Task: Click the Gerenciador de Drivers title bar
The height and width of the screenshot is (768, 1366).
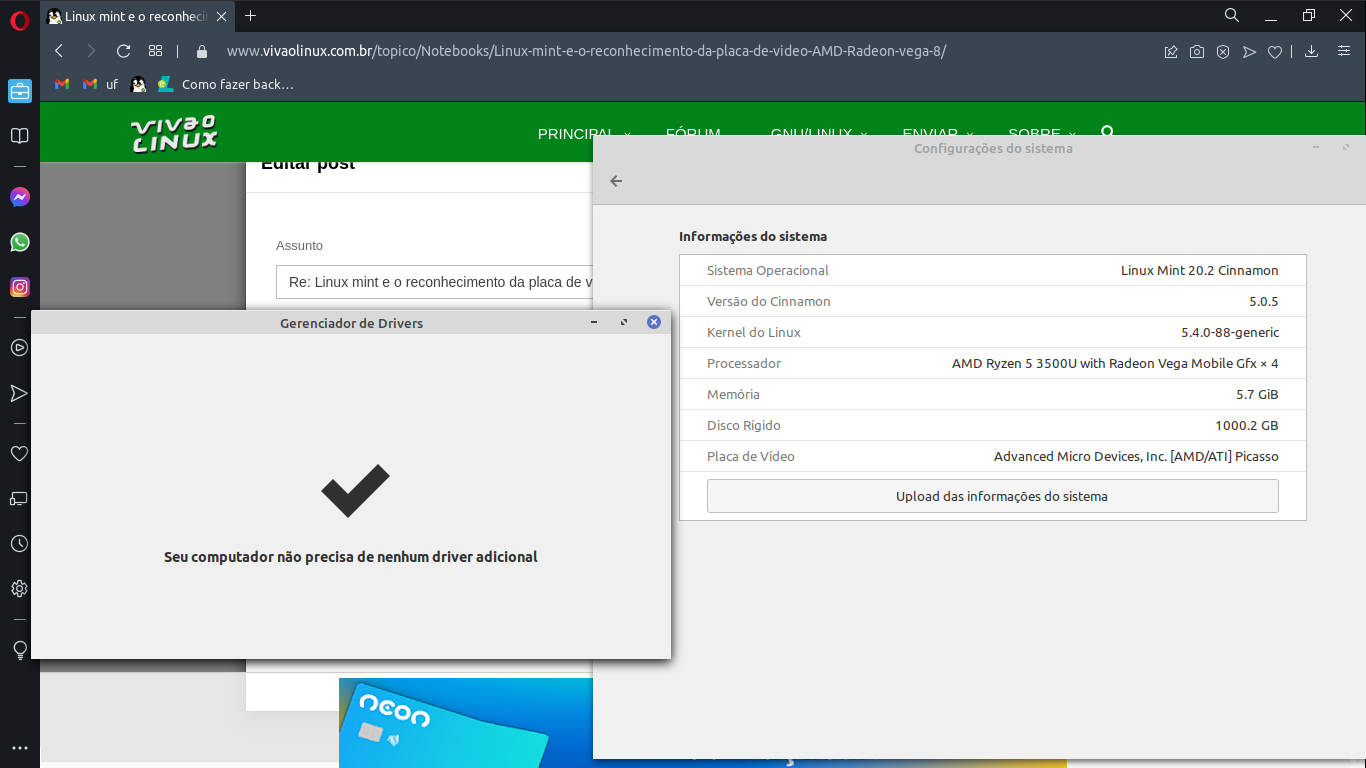Action: (x=351, y=323)
